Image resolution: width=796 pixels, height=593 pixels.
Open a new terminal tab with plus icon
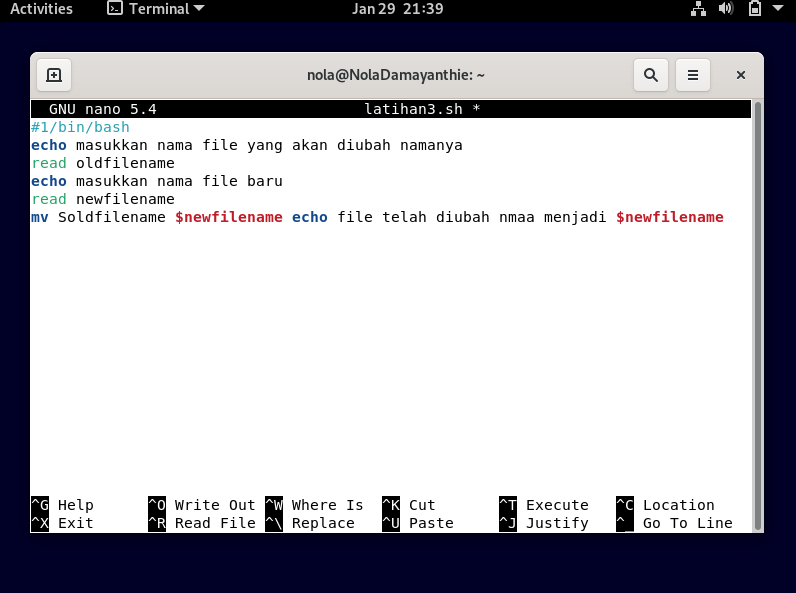[54, 75]
